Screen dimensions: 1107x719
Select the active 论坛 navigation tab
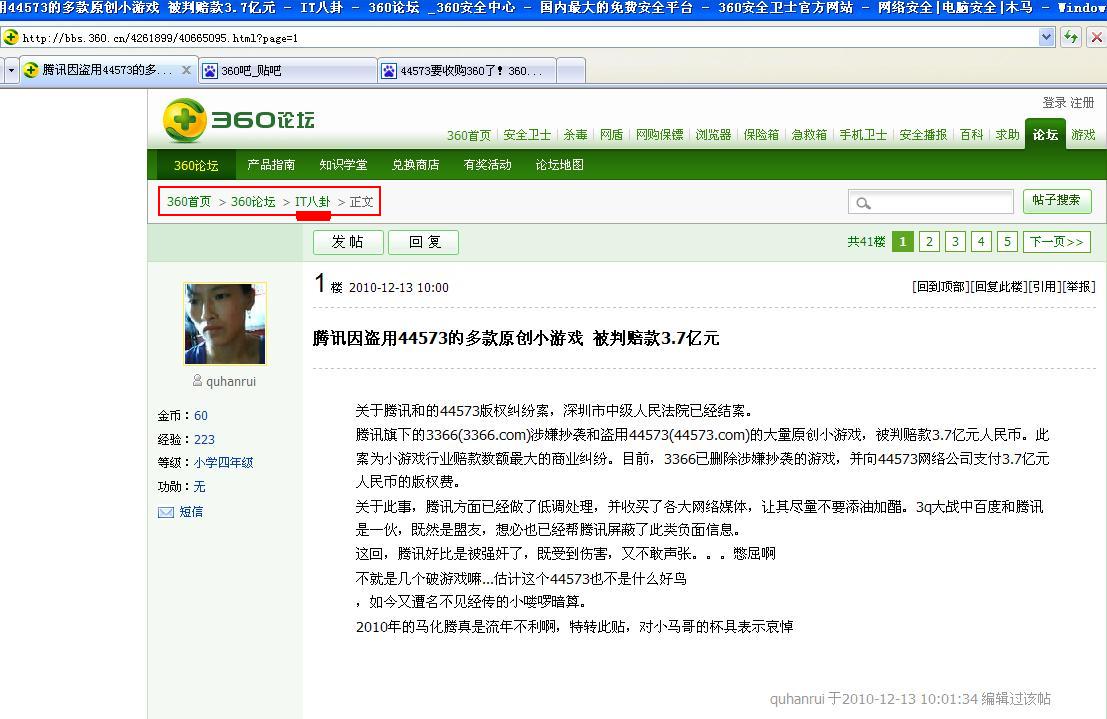point(1045,134)
